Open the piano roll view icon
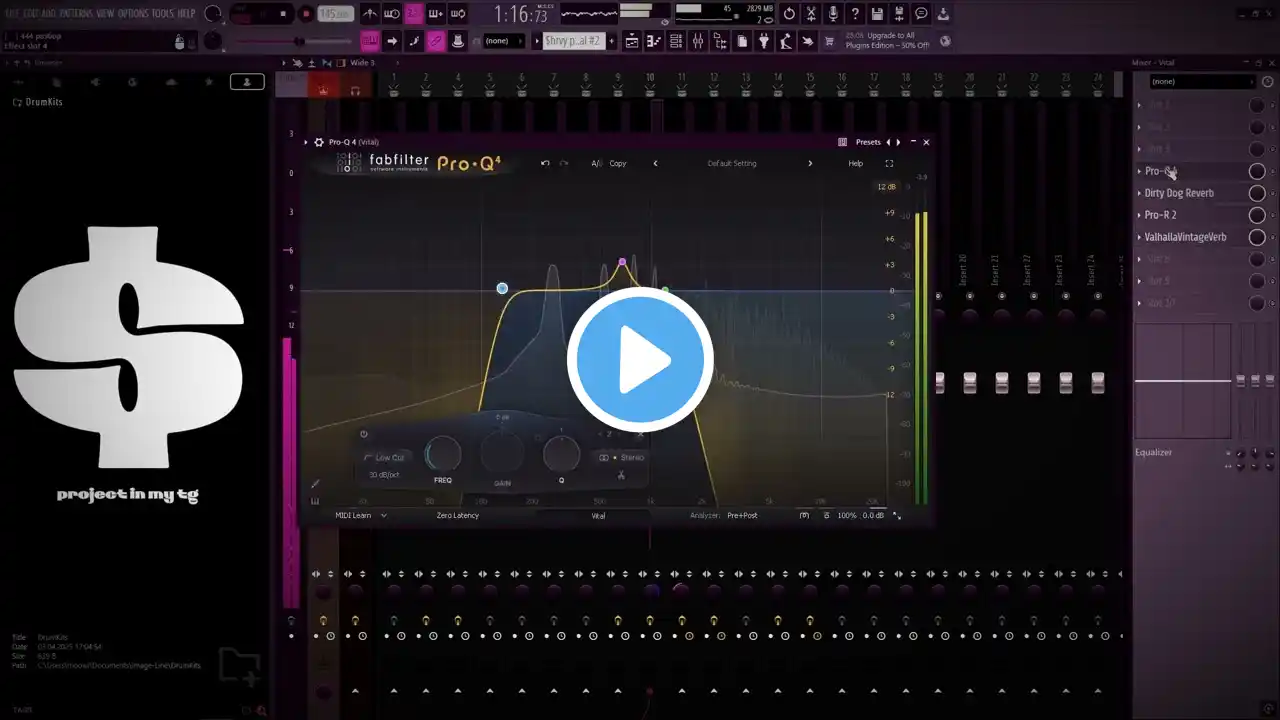The height and width of the screenshot is (720, 1280). coord(654,41)
